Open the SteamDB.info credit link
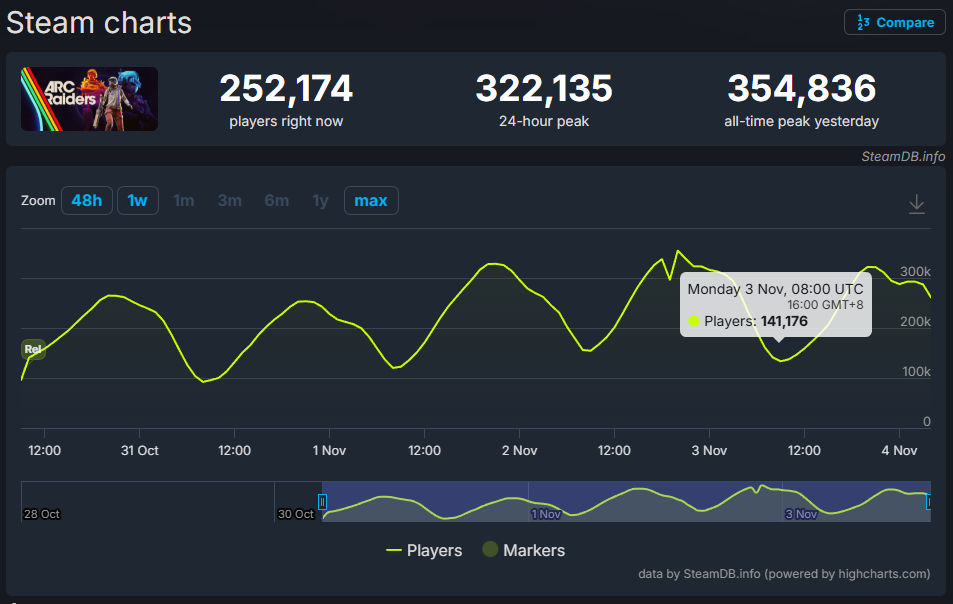953x604 pixels. [902, 156]
